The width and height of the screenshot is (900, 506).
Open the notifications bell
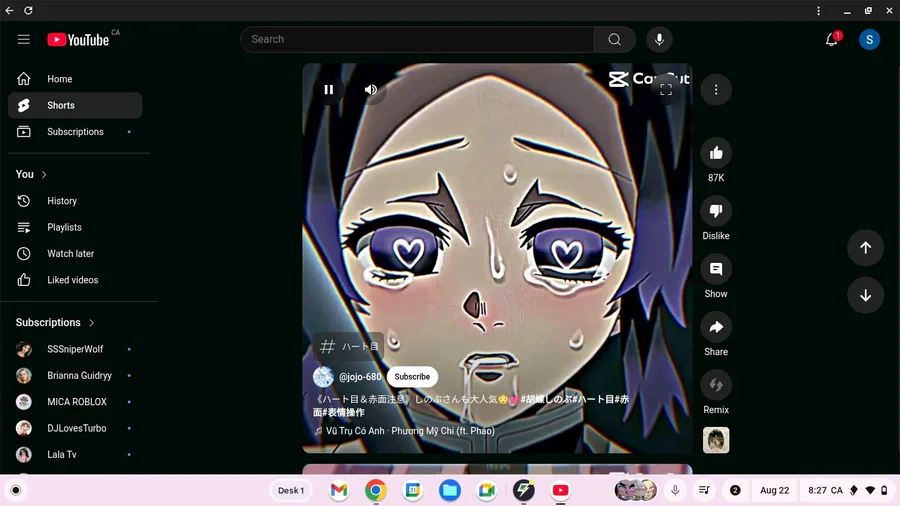click(x=832, y=39)
